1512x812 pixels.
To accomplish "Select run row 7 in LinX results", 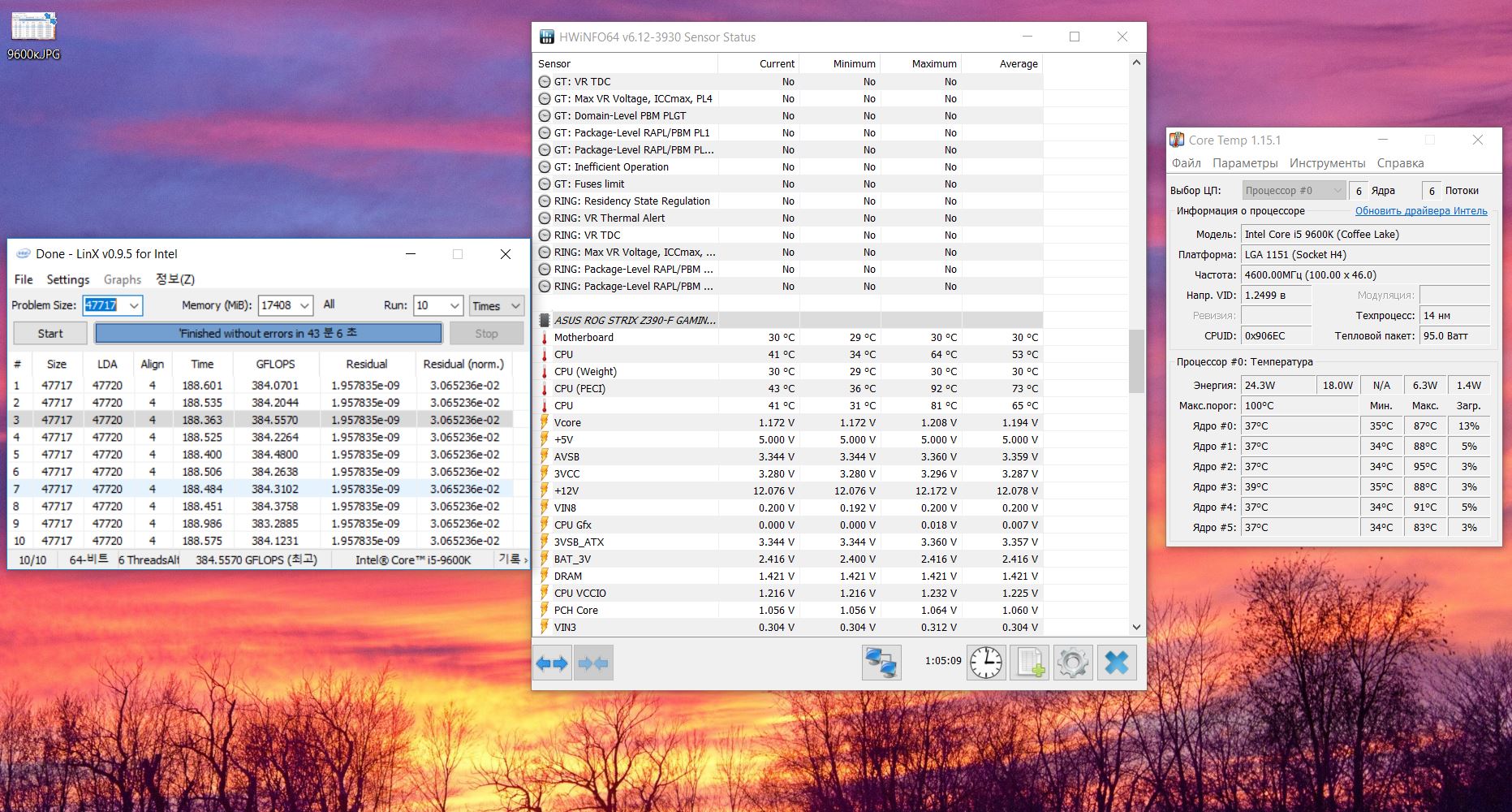I will (x=261, y=489).
